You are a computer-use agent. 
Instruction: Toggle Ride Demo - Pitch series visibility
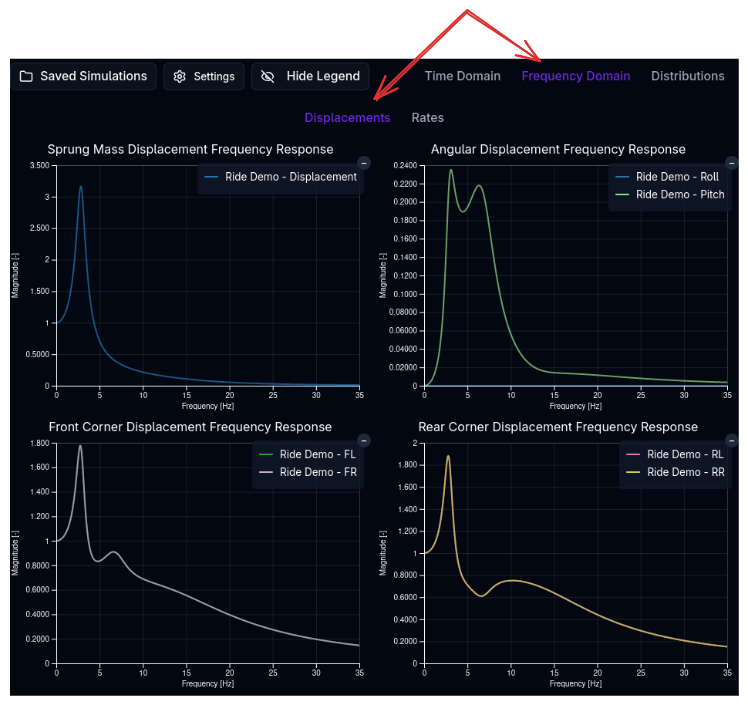click(x=669, y=195)
